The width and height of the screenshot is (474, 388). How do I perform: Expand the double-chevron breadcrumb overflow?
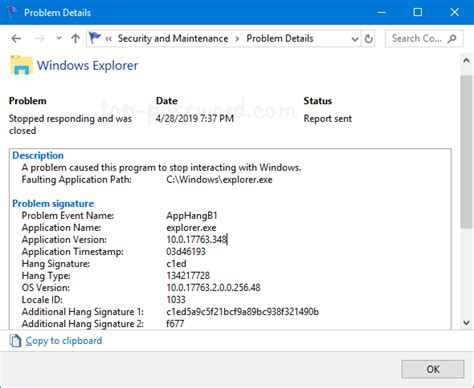(108, 39)
